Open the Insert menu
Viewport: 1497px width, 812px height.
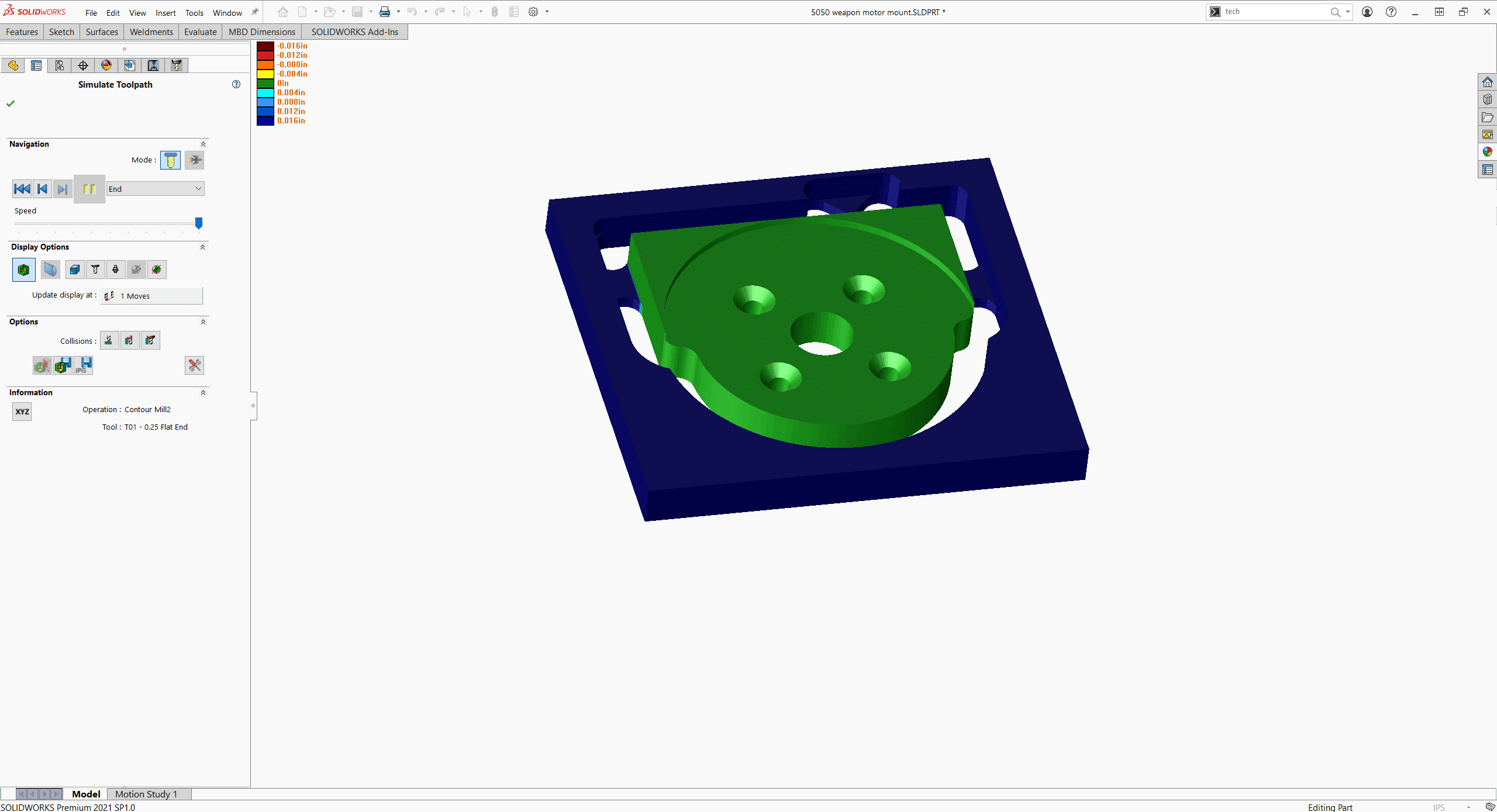click(165, 12)
